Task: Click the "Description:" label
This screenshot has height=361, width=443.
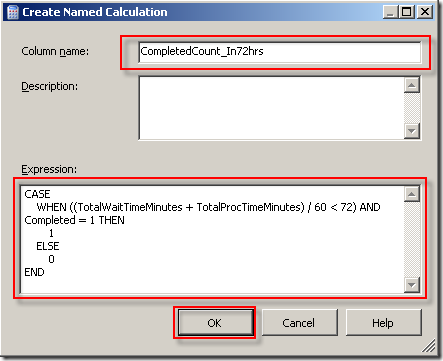Action: [49, 86]
